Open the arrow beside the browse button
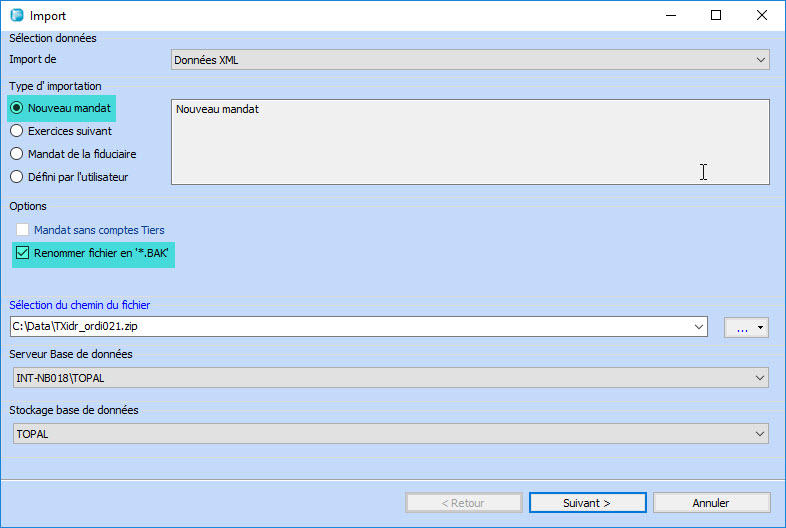The height and width of the screenshot is (528, 786). pos(761,327)
